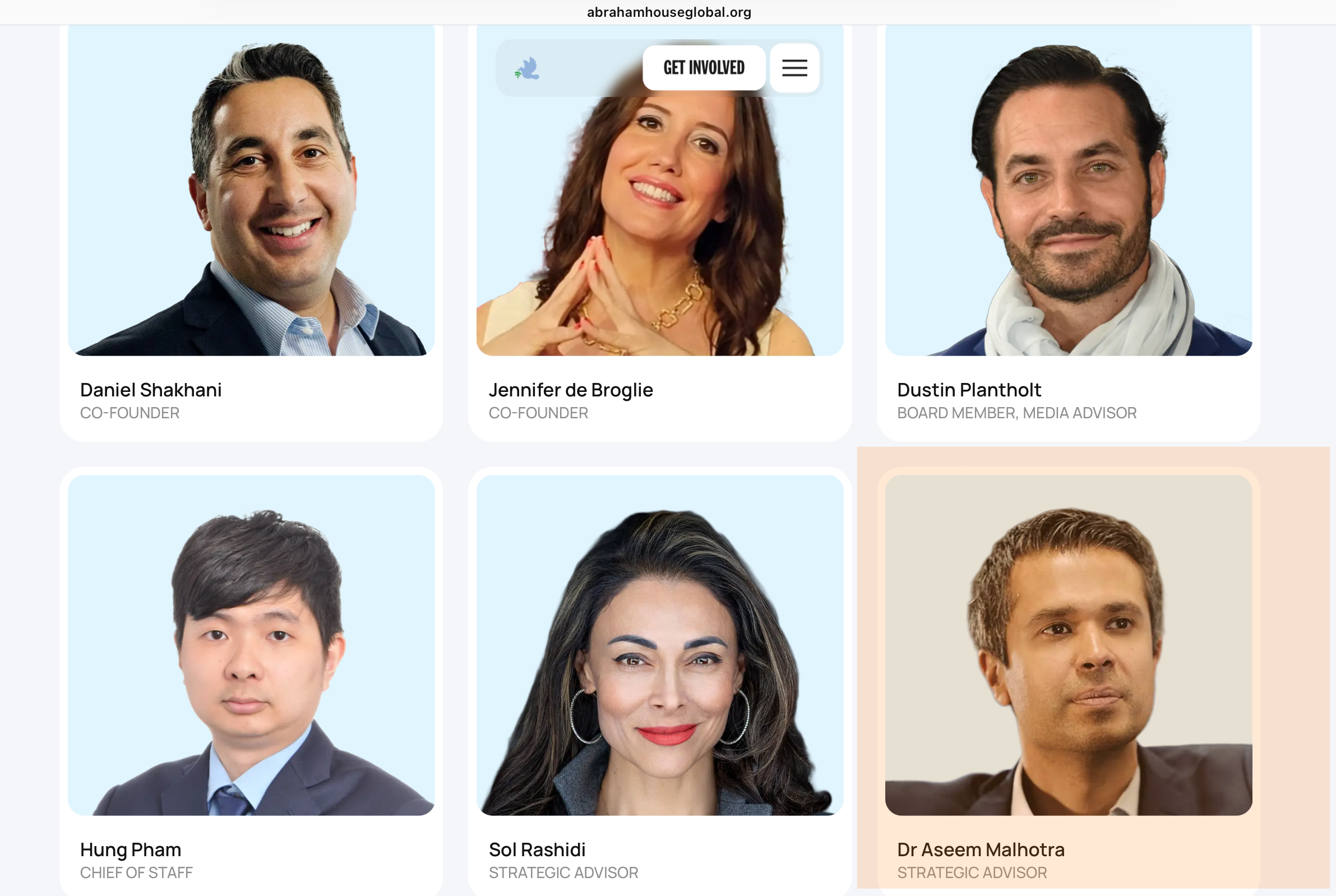
Task: Select Sol Rashidi's Strategic Advisor title
Action: tap(563, 872)
